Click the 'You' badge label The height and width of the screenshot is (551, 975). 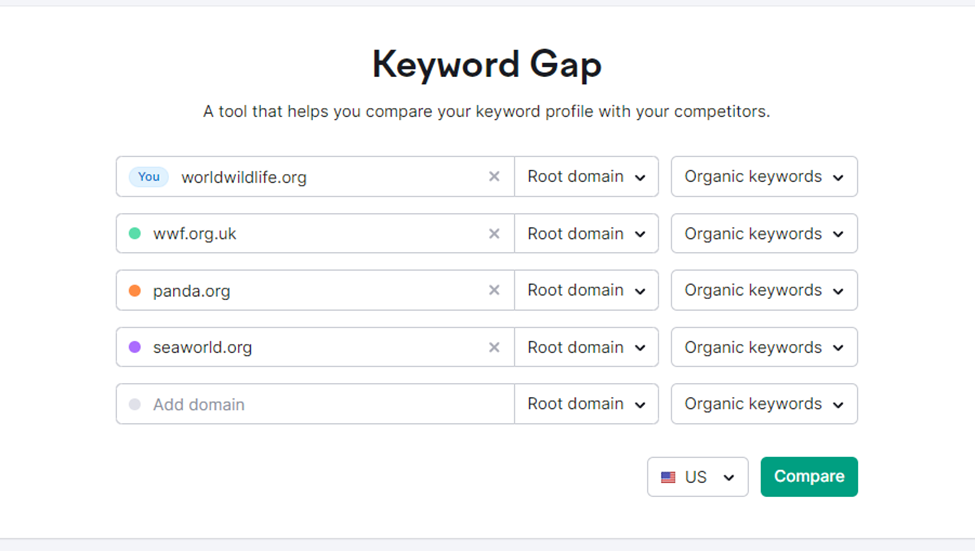pos(149,177)
